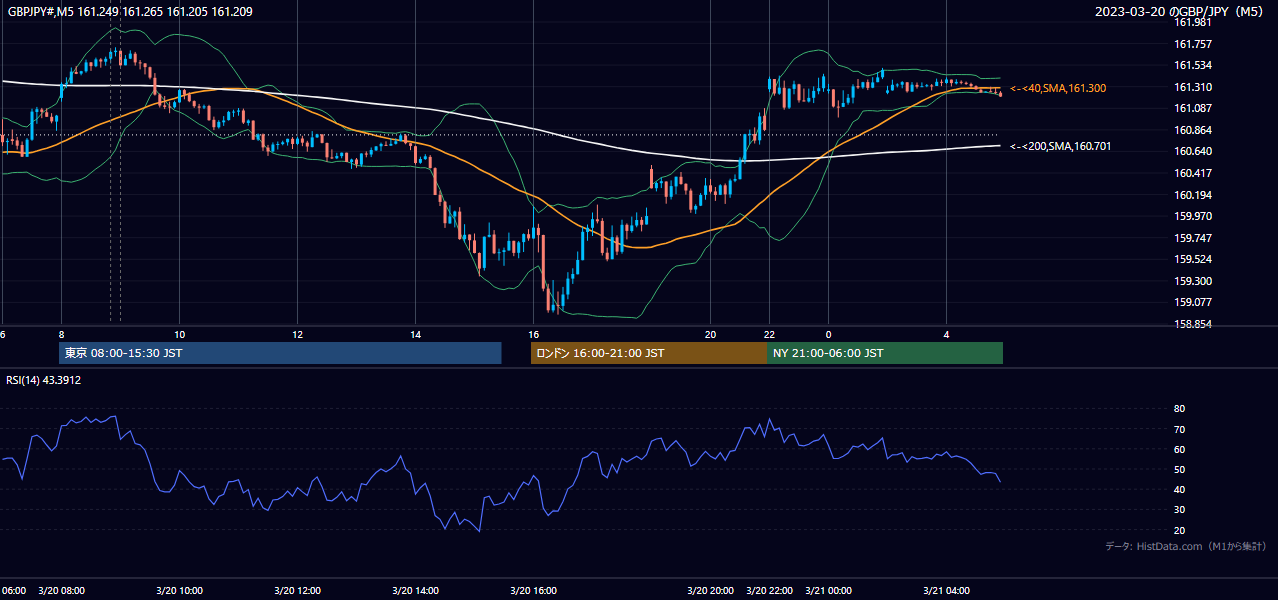Click the 40 SMA 161.300 label
The image size is (1278, 600).
coord(1058,89)
